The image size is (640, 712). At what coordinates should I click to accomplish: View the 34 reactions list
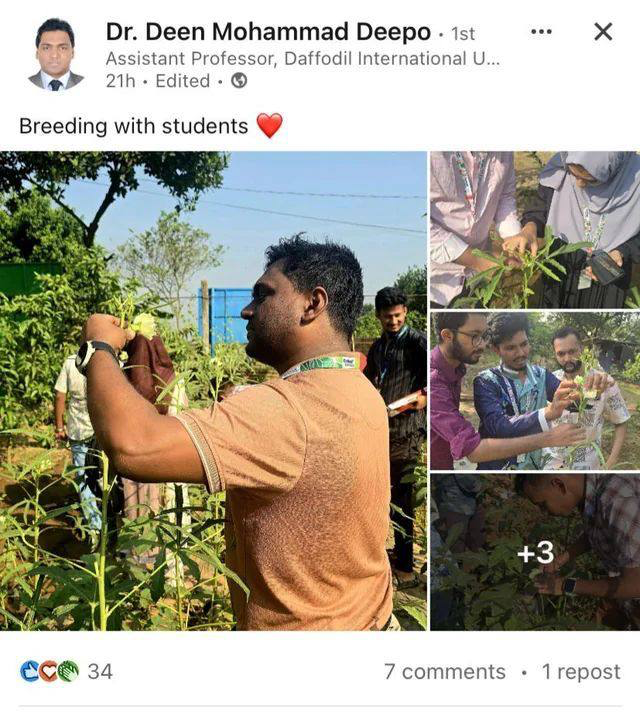click(x=100, y=672)
